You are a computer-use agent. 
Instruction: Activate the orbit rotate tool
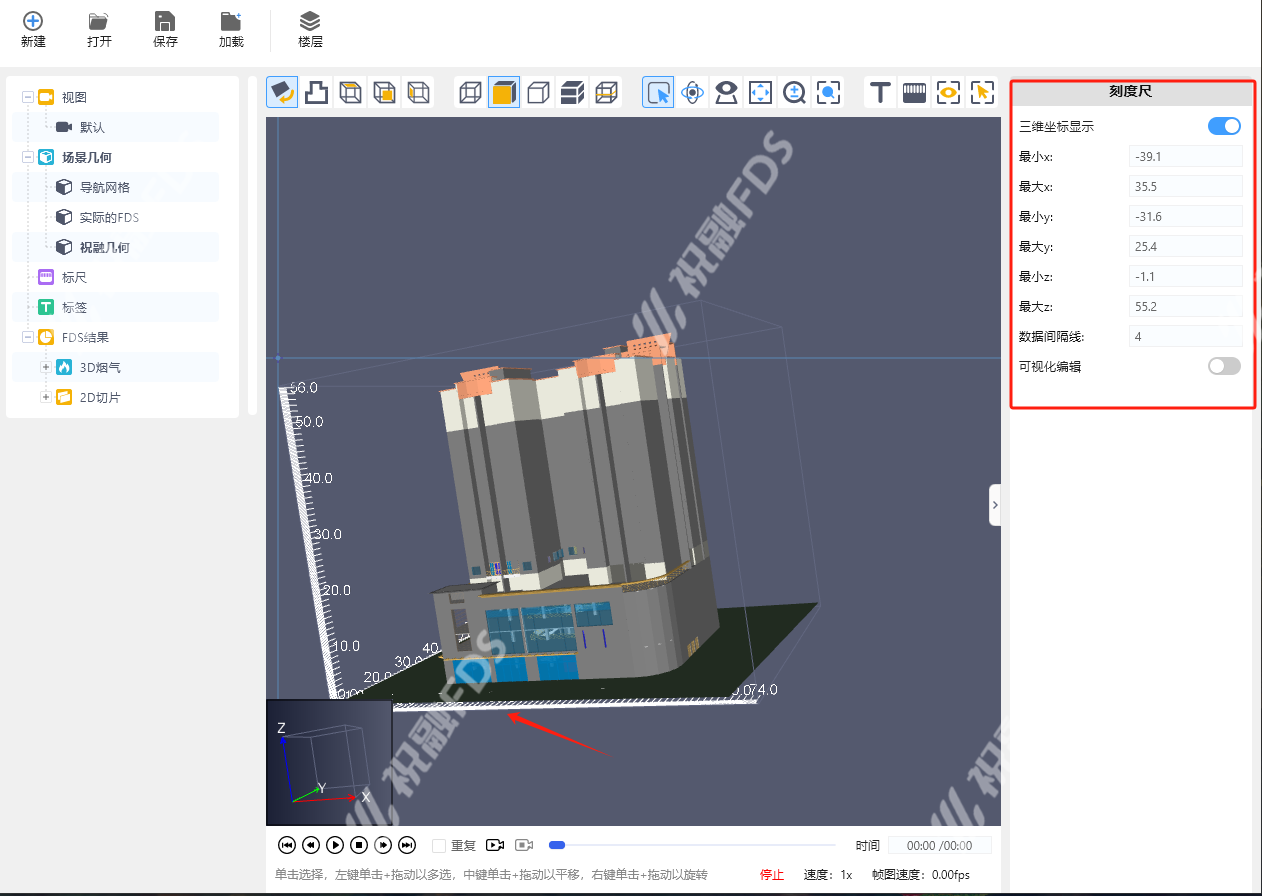[692, 93]
